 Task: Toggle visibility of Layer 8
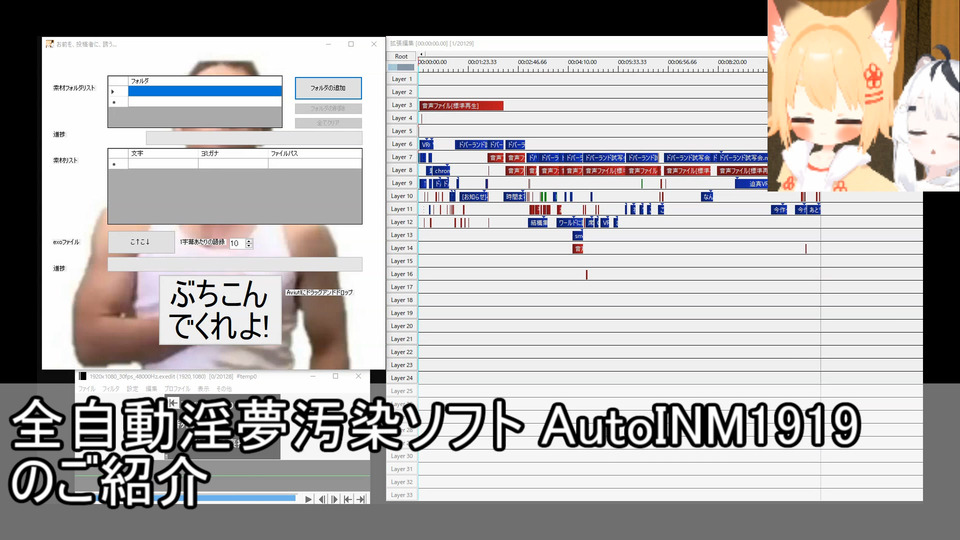tap(402, 170)
